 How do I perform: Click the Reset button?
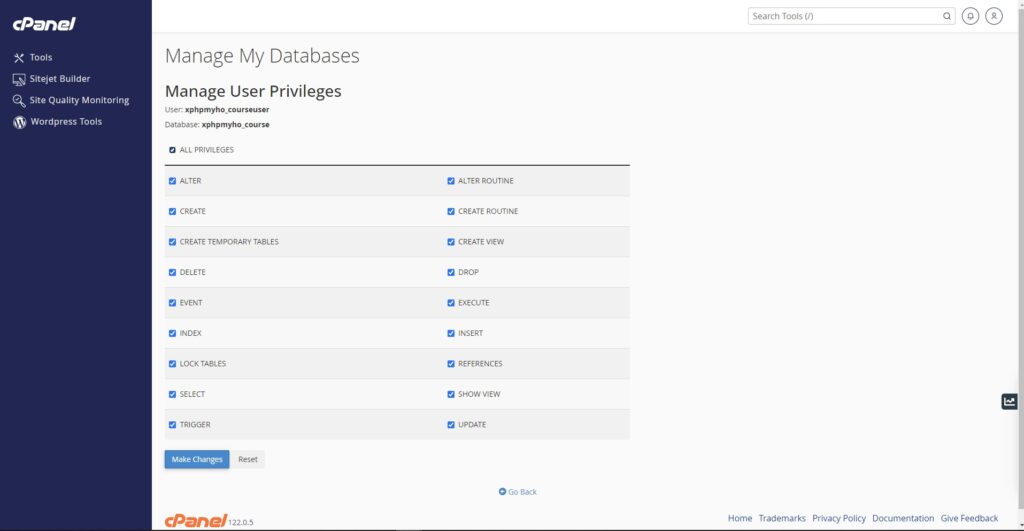pyautogui.click(x=248, y=459)
